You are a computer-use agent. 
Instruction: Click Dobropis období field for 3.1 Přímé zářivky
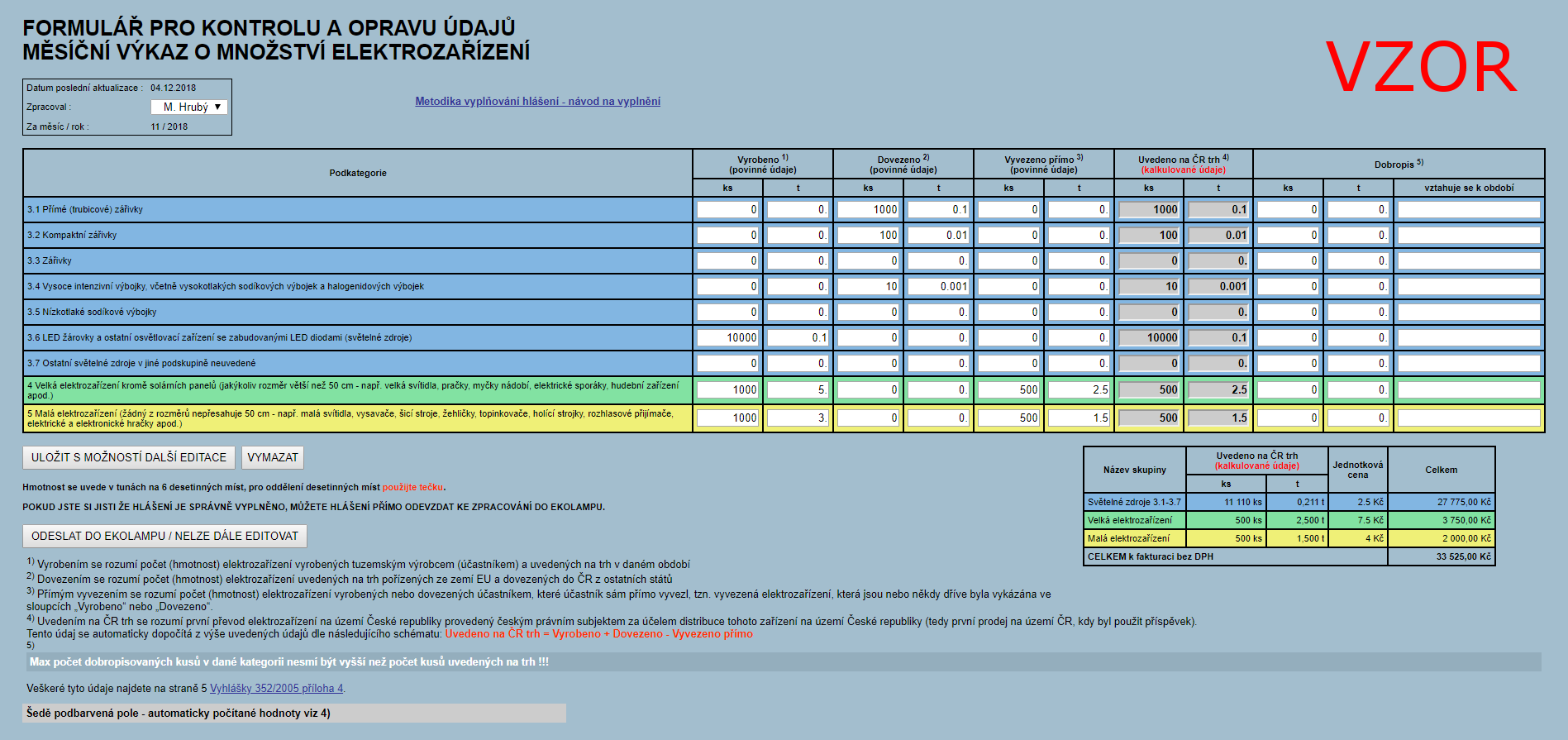point(1469,210)
